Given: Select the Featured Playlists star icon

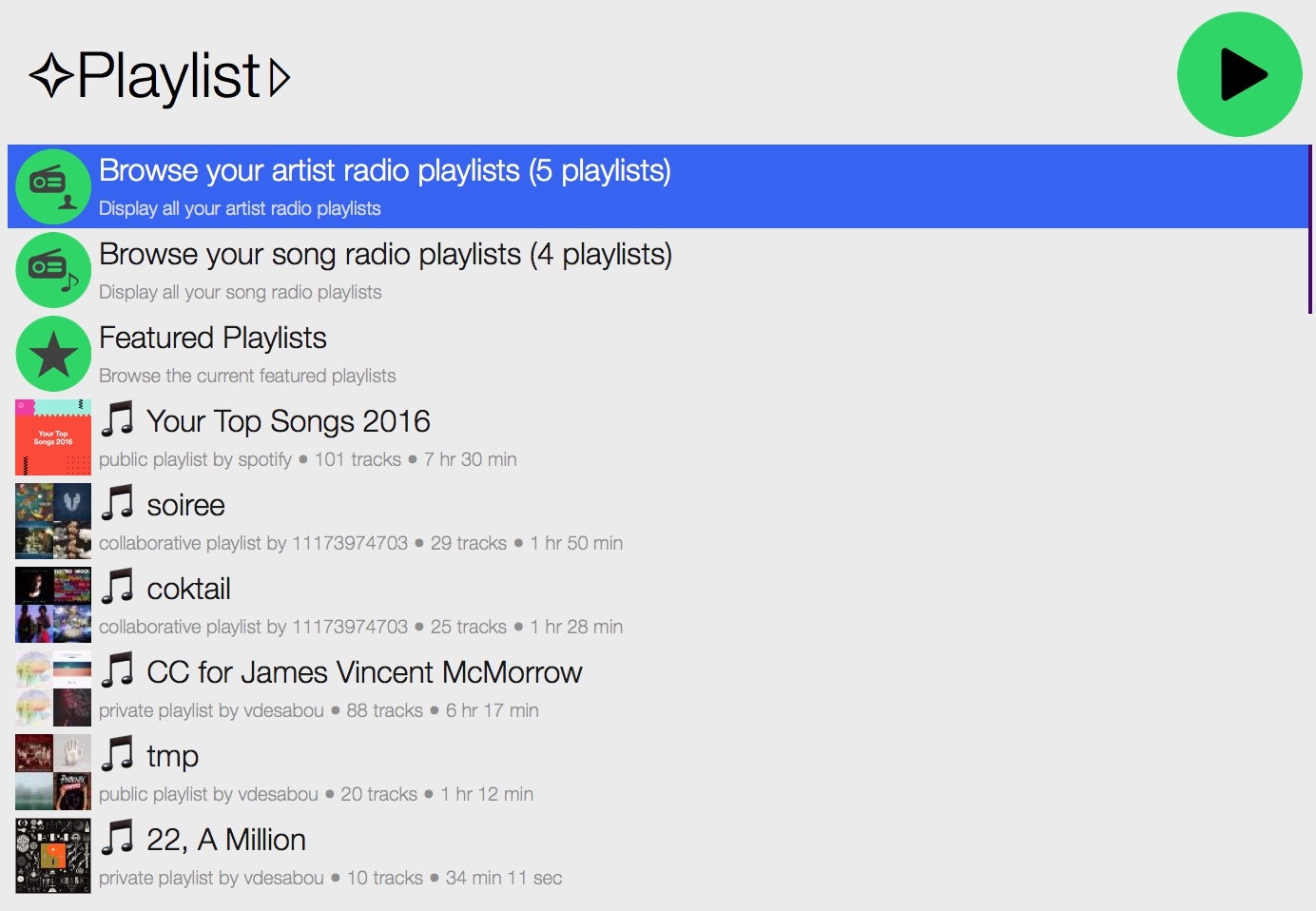Looking at the screenshot, I should click(52, 353).
